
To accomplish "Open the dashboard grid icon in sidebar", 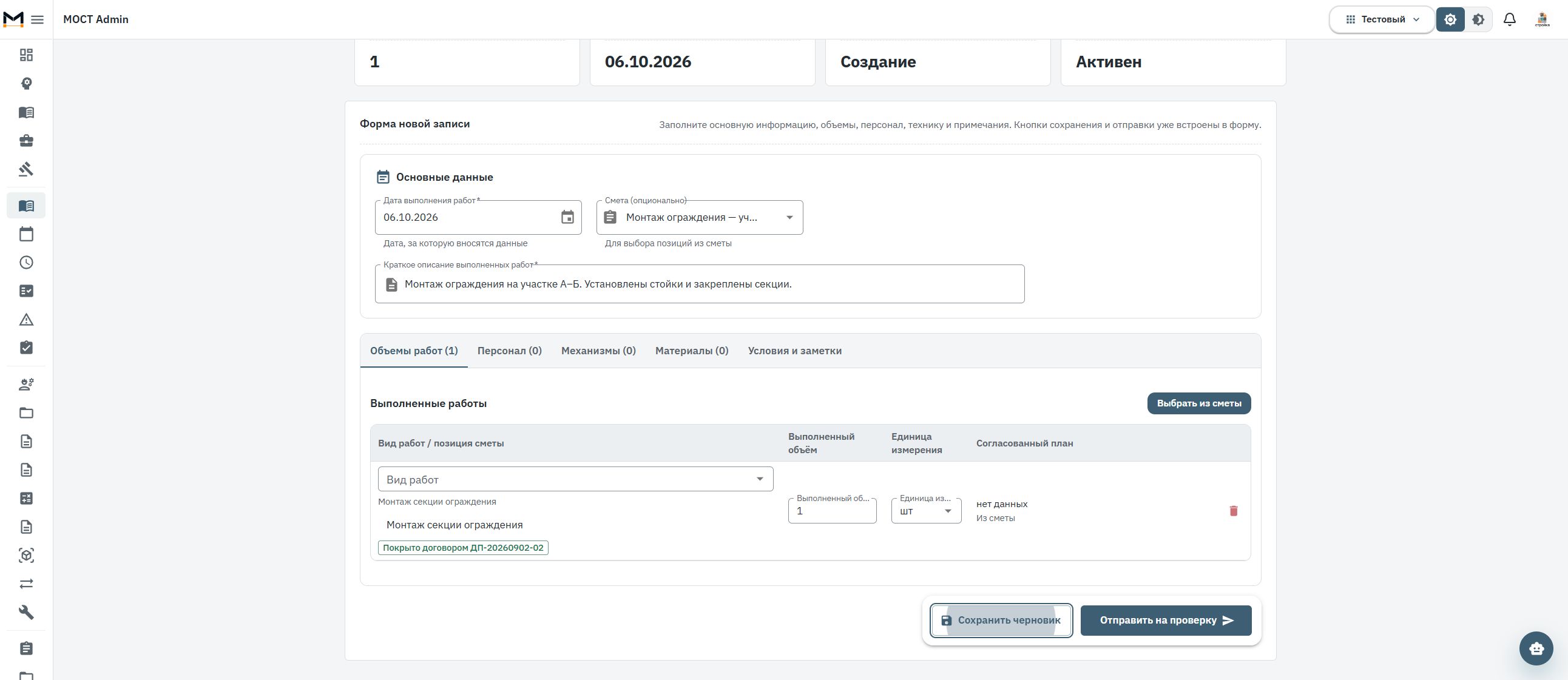I will tap(26, 55).
